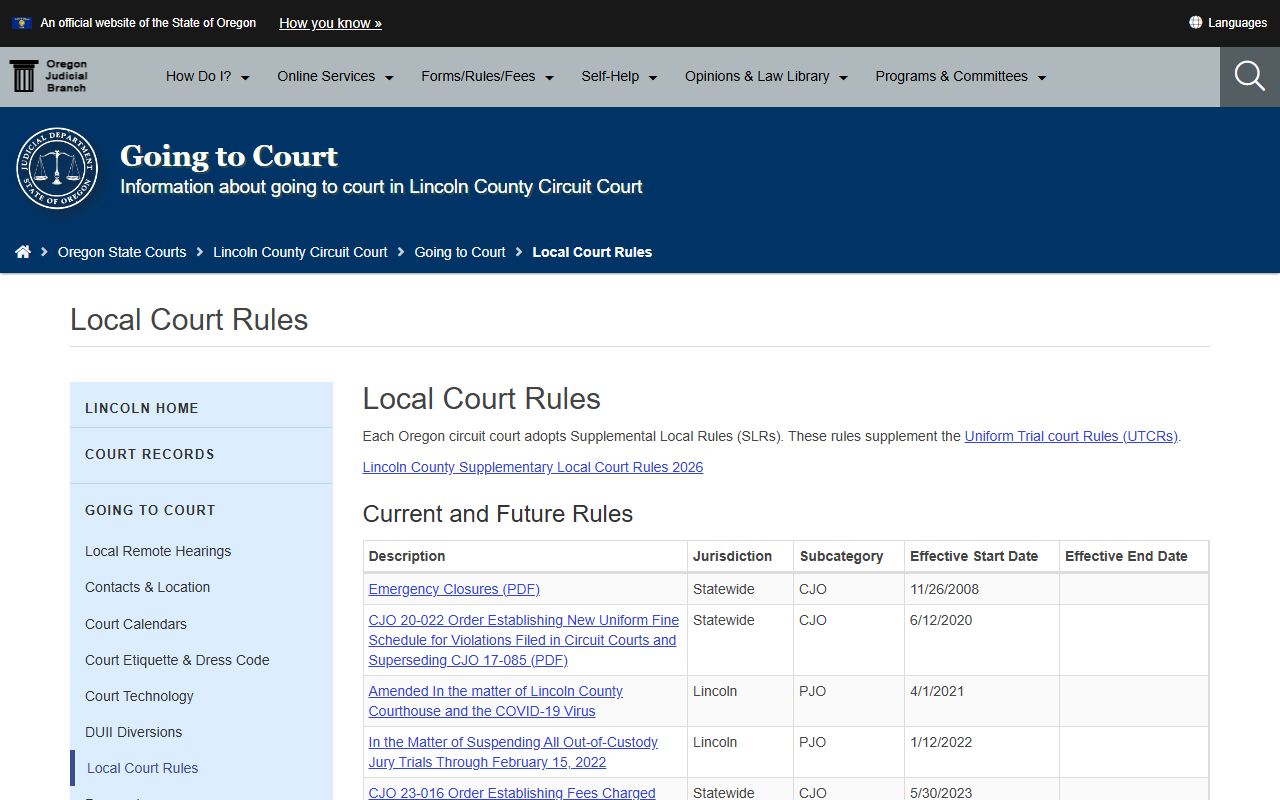Open Contacts & Location sidebar link
1280x800 pixels.
(148, 587)
